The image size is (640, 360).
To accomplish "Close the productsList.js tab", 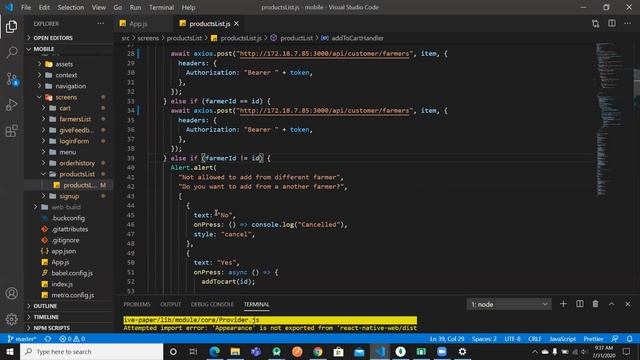I will pos(236,24).
